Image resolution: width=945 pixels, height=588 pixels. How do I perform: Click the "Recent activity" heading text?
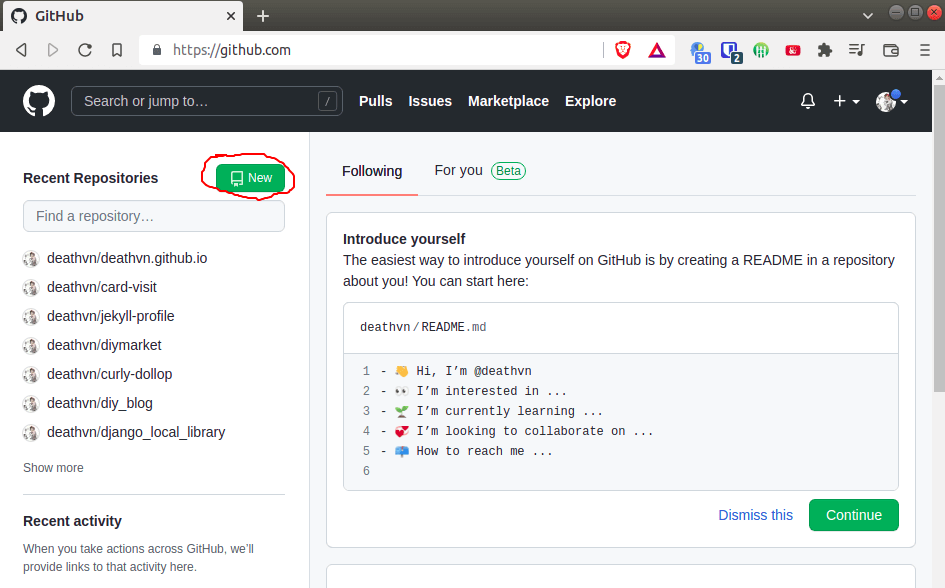[x=72, y=521]
